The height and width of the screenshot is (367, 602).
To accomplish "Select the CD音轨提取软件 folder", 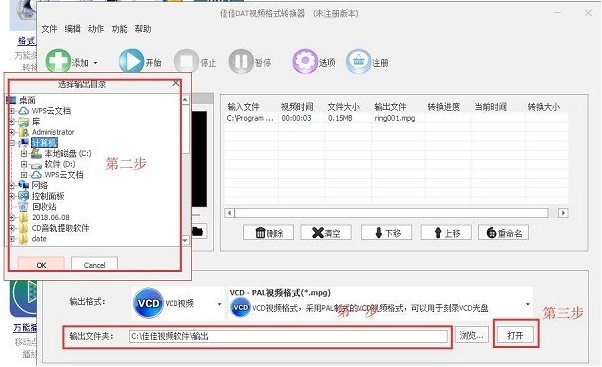I will (60, 228).
